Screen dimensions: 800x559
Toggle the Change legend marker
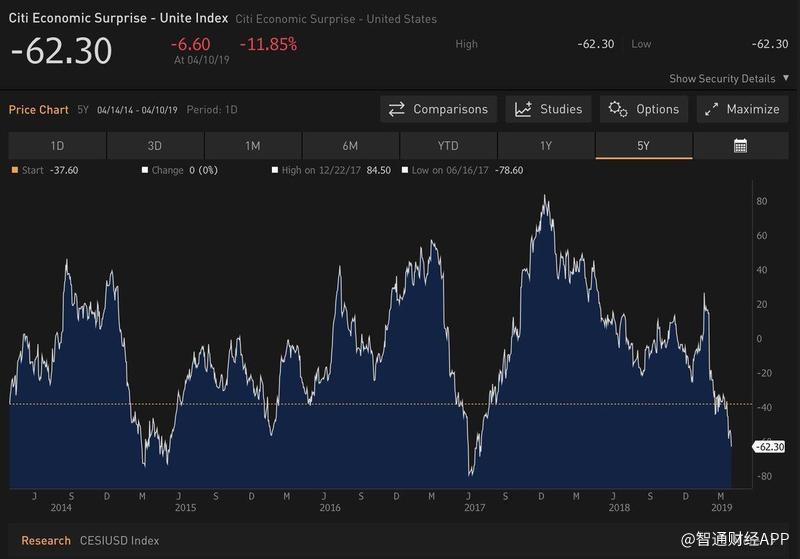[145, 171]
